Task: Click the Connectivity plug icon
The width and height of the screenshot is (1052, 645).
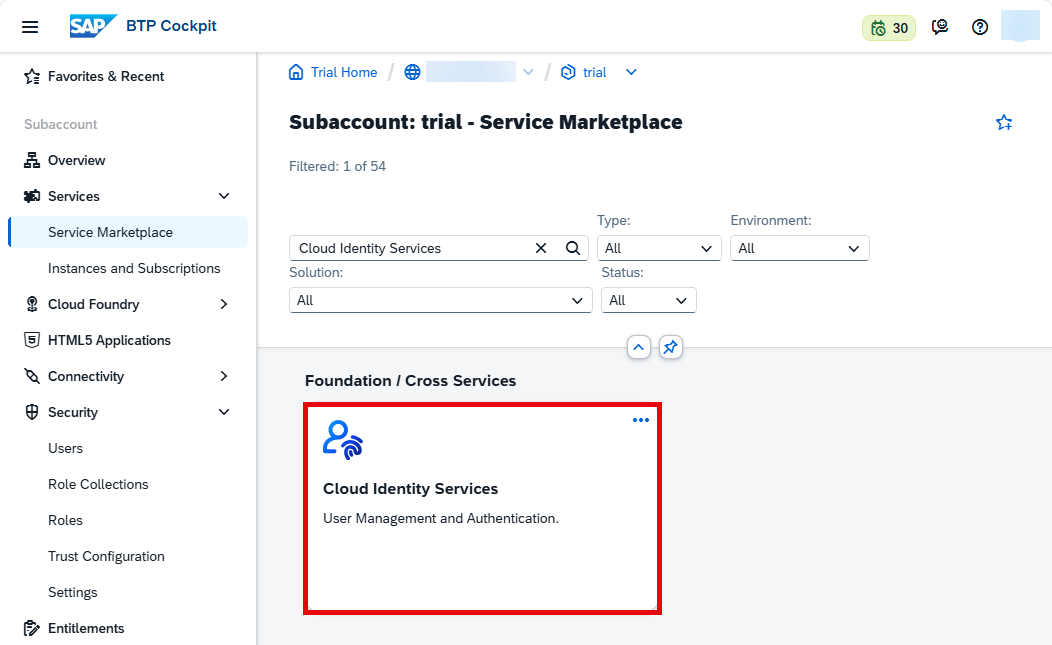Action: point(32,376)
